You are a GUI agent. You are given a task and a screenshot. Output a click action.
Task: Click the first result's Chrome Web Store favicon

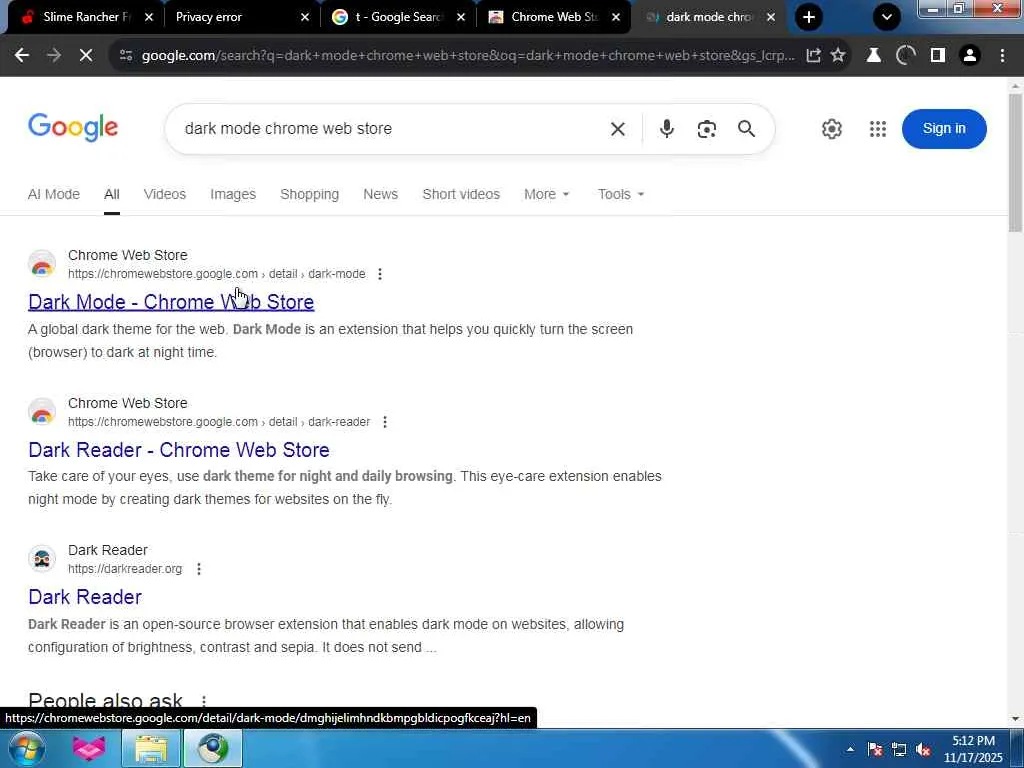[42, 264]
